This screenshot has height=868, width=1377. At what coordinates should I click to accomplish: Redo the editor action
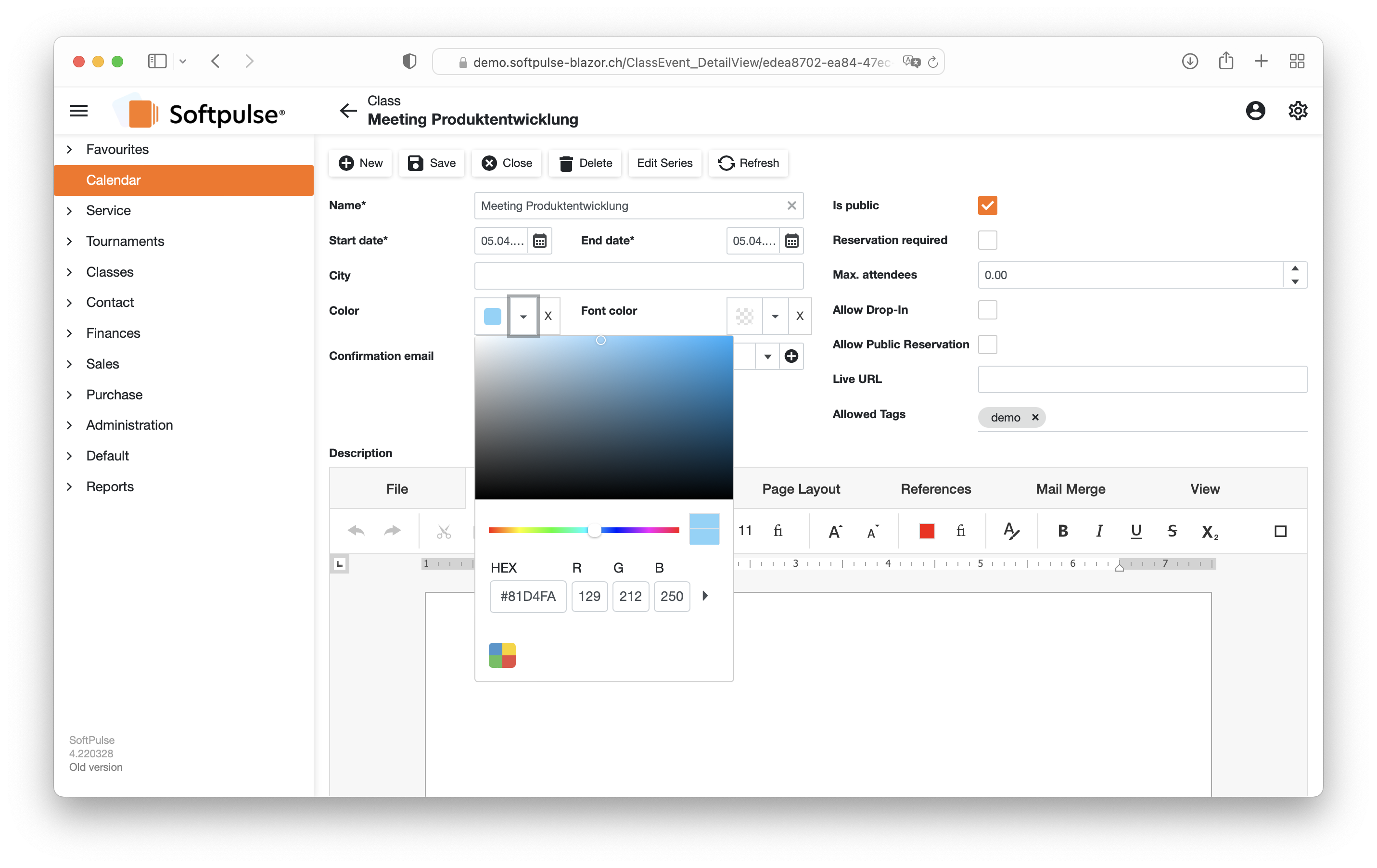pos(392,531)
